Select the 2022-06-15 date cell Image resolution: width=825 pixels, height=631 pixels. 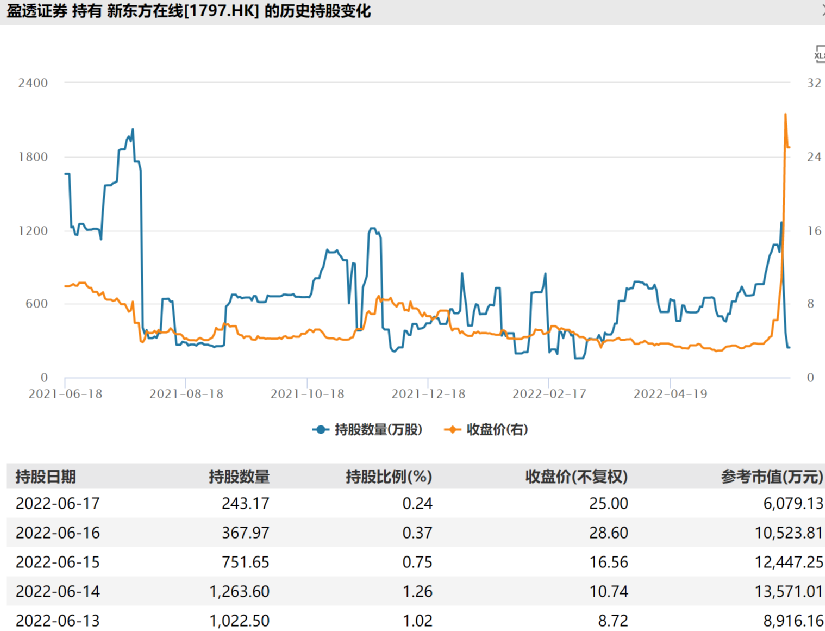click(x=57, y=562)
